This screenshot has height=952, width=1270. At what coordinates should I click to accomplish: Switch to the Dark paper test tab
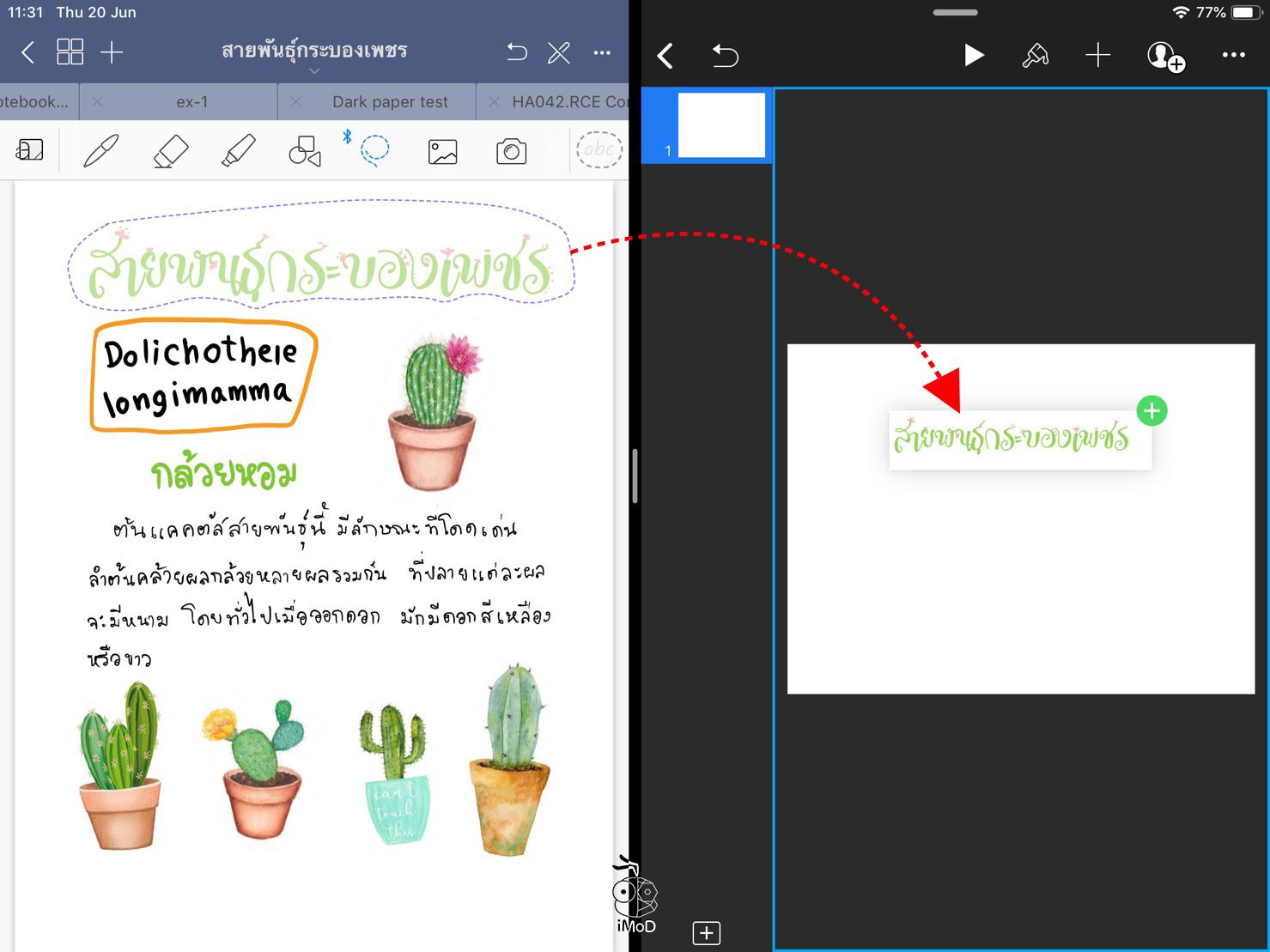tap(390, 102)
